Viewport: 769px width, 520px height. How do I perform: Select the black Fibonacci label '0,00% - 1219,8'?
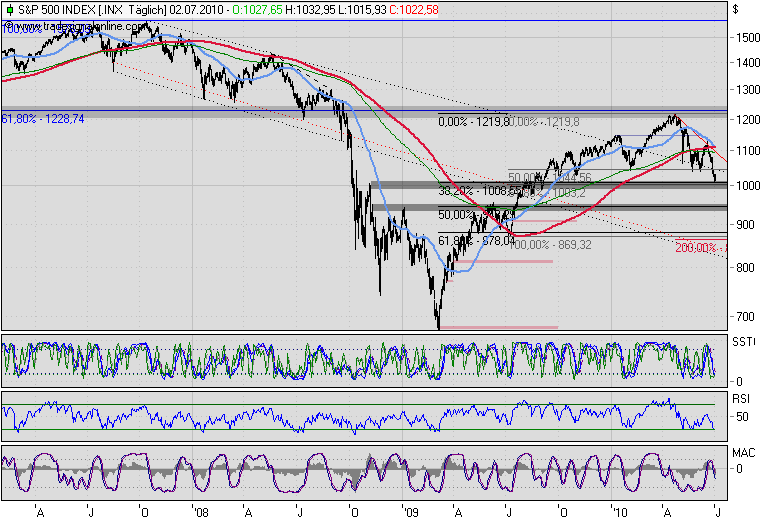click(x=474, y=121)
